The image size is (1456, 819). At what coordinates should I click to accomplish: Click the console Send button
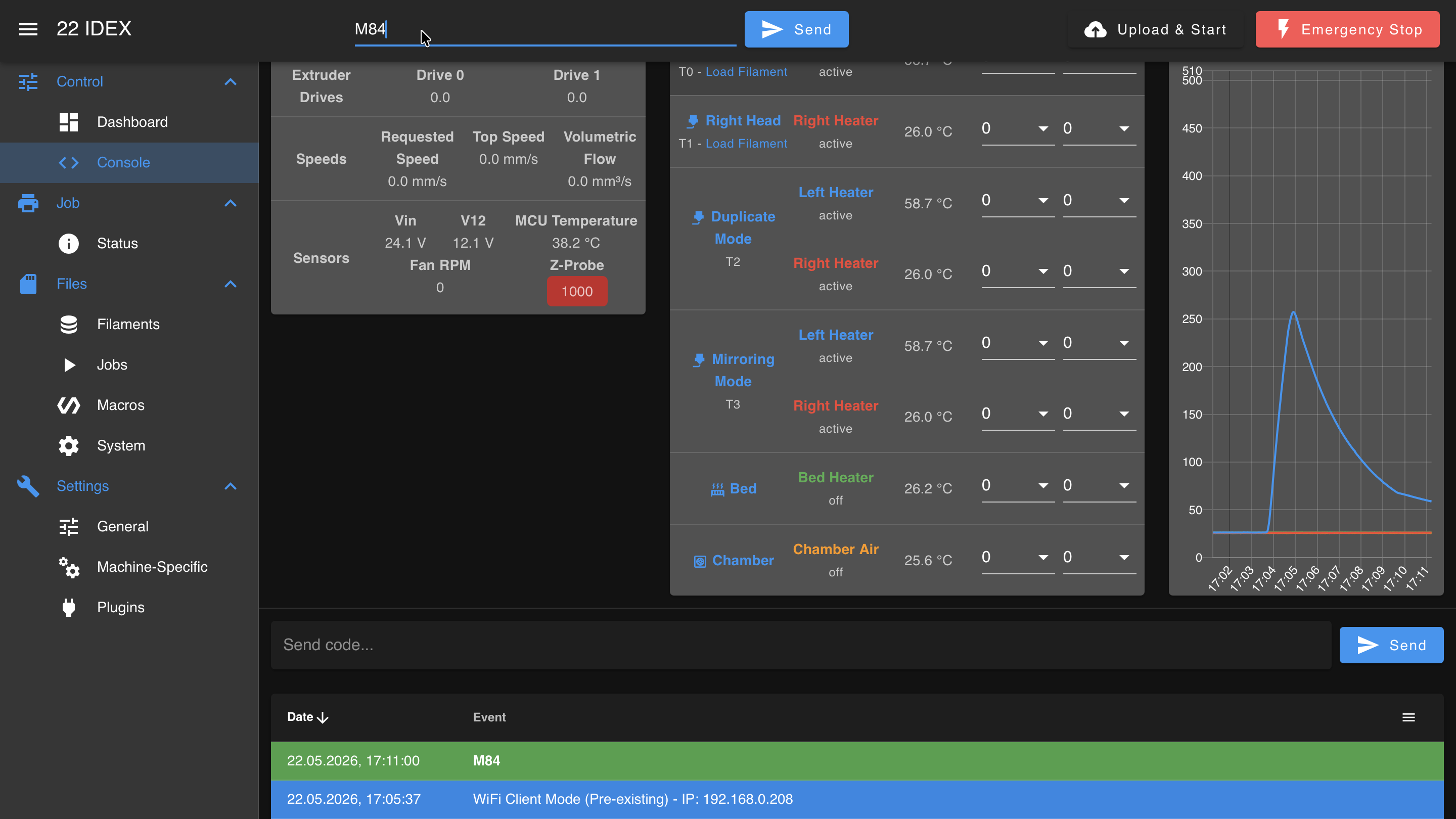[1391, 645]
